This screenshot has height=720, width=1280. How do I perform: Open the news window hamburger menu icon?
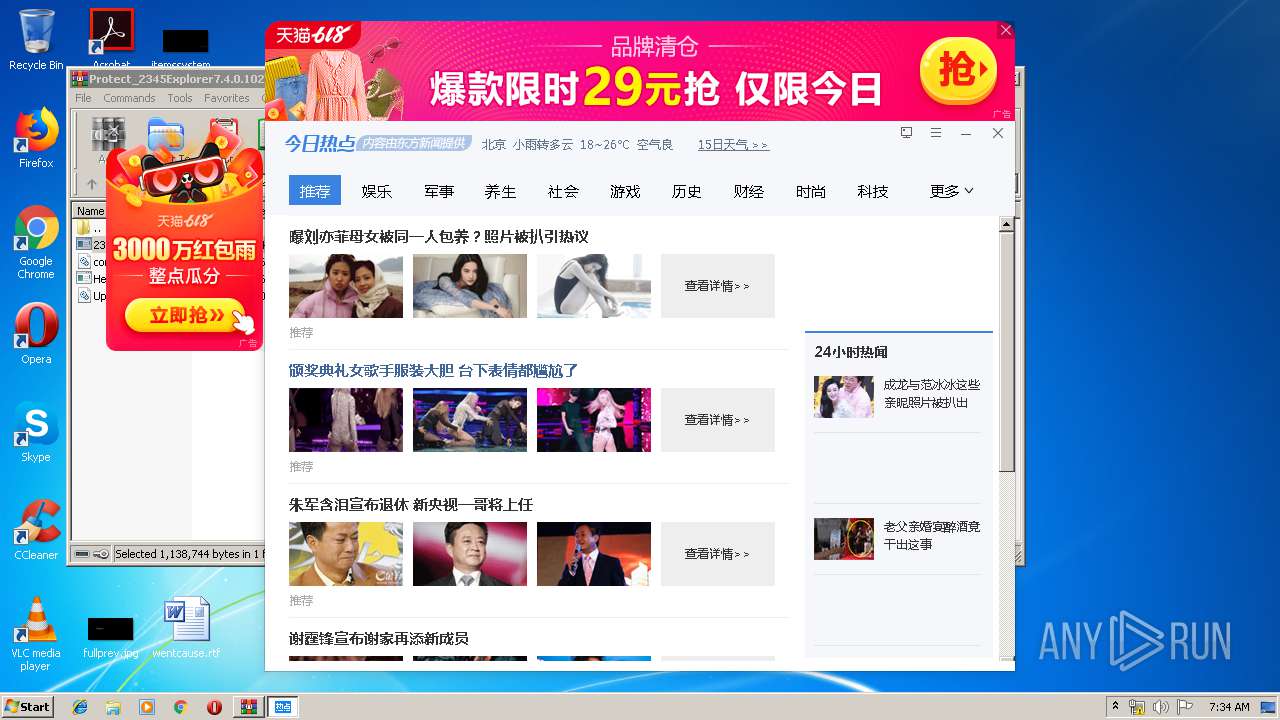(x=936, y=133)
